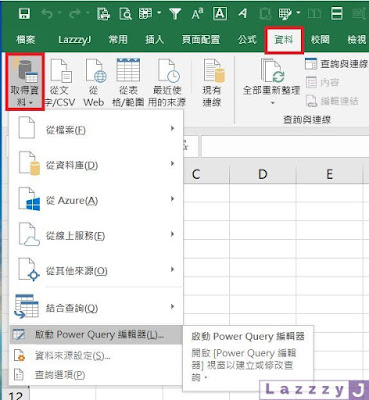The width and height of the screenshot is (369, 400).
Task: Open 結合查詢(Q) submenu
Action: 96,307
